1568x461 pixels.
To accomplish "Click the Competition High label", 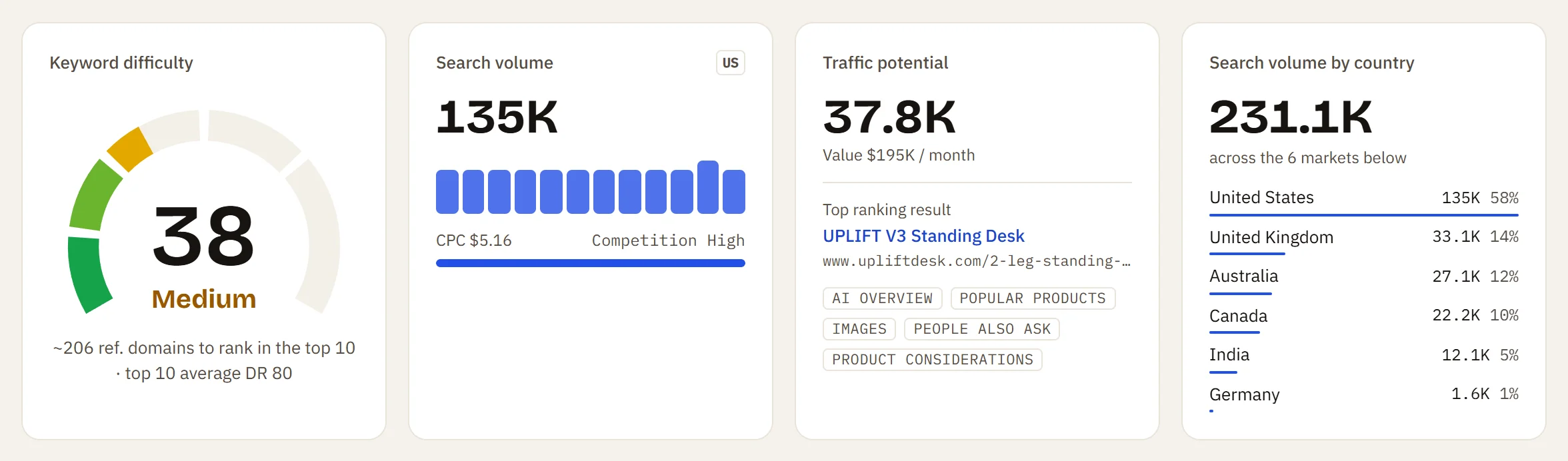I will coord(668,240).
